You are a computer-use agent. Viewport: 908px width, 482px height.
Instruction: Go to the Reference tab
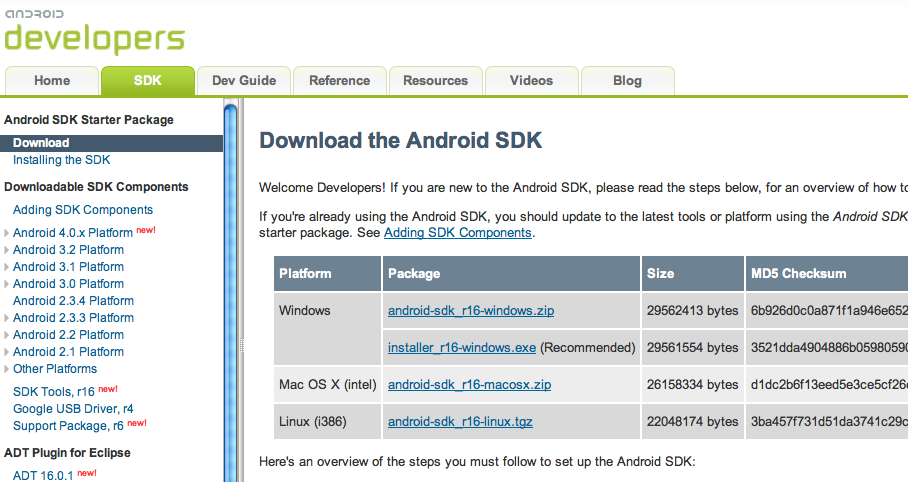coord(339,81)
